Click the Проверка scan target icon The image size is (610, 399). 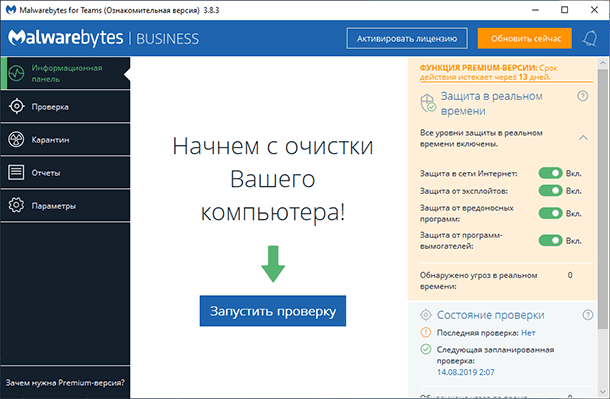point(16,106)
